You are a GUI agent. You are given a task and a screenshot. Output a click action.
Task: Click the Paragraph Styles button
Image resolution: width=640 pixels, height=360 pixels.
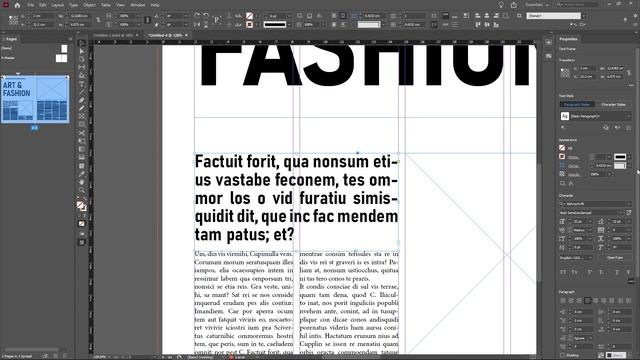[x=577, y=104]
